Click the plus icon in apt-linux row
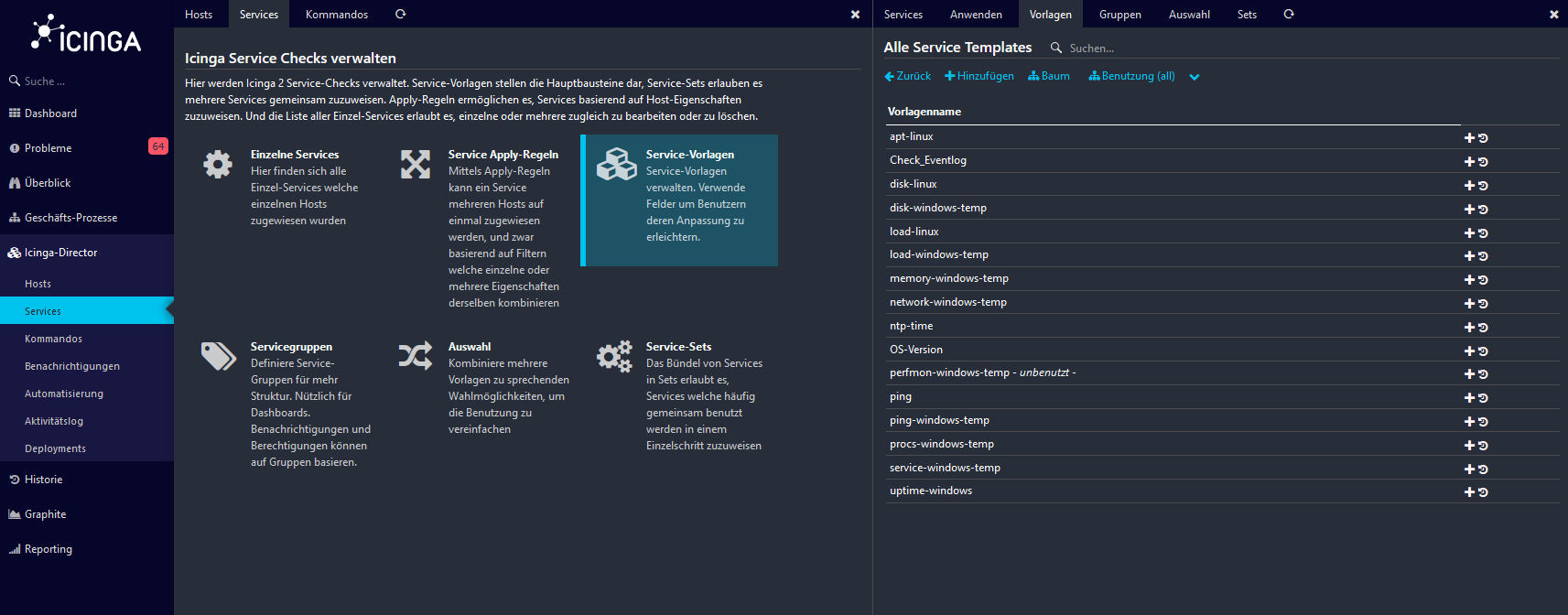This screenshot has height=615, width=1568. [x=1469, y=138]
